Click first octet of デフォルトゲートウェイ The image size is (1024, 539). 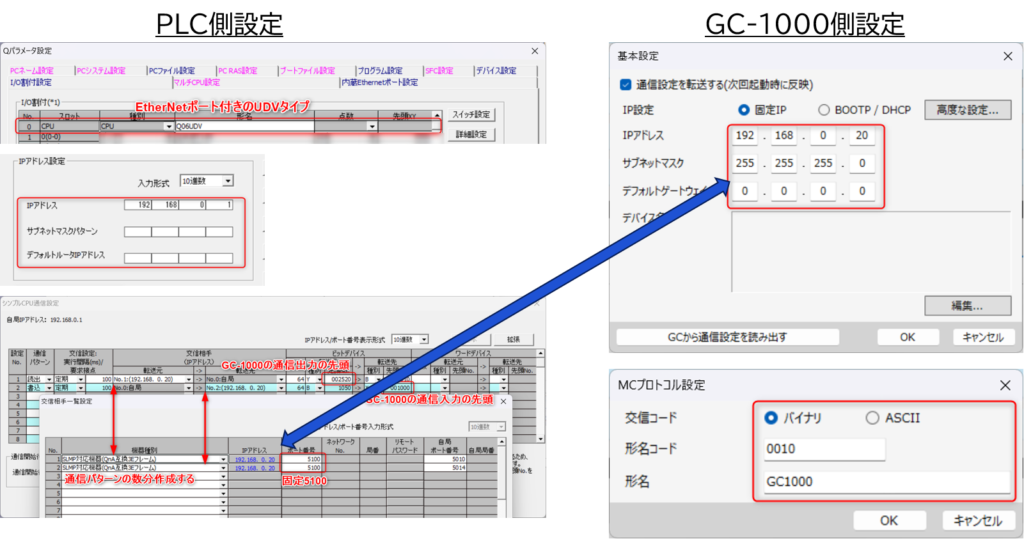coord(744,191)
